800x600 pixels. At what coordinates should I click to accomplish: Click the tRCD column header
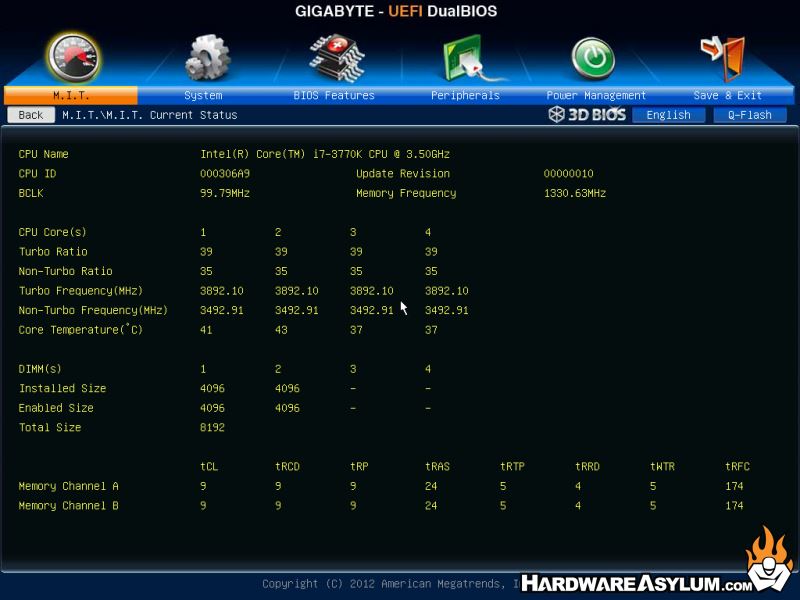(288, 466)
